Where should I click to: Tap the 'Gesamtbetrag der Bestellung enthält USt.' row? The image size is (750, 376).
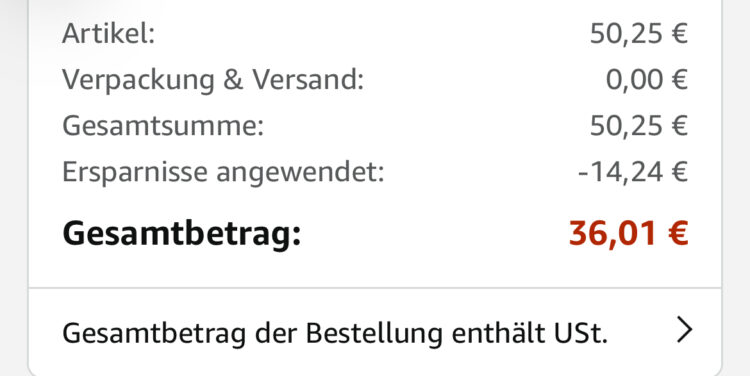[x=375, y=332]
